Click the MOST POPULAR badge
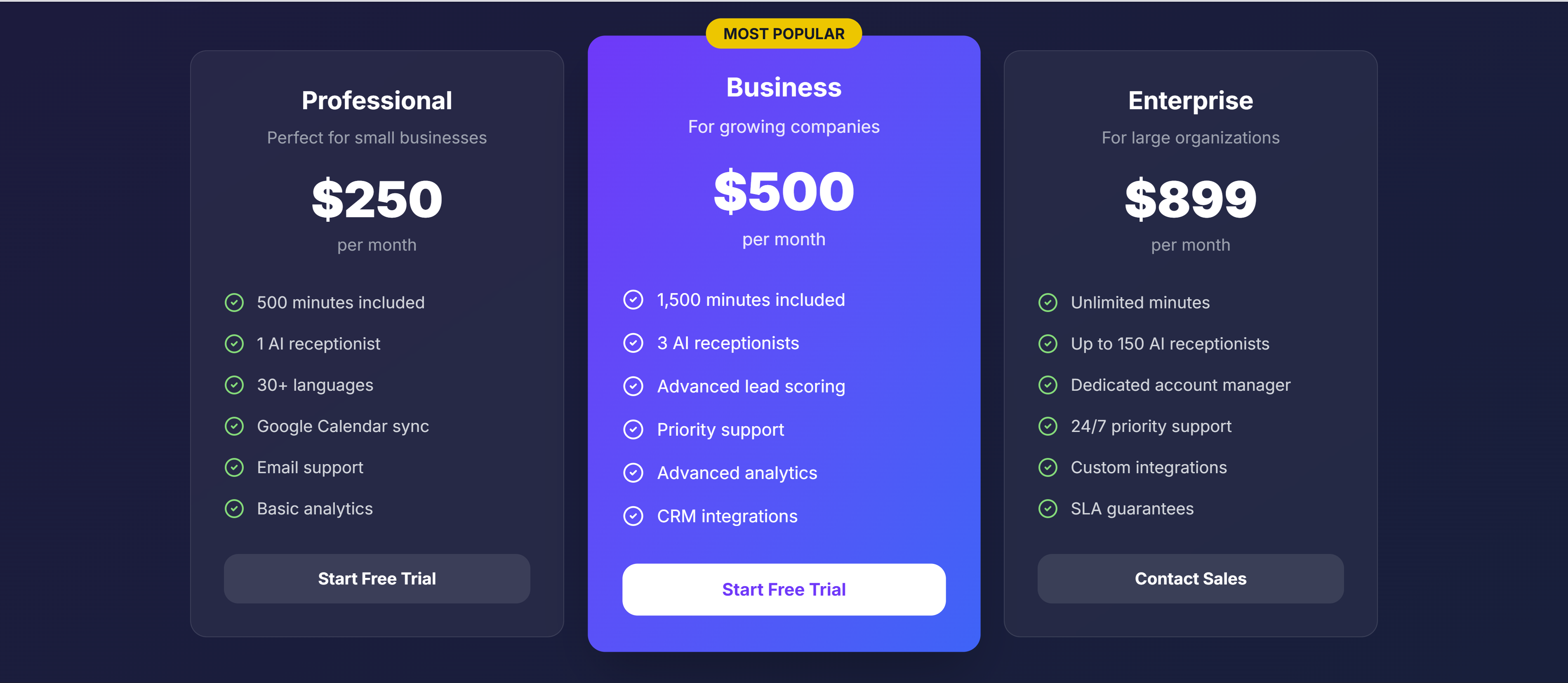The image size is (1568, 683). coord(784,33)
